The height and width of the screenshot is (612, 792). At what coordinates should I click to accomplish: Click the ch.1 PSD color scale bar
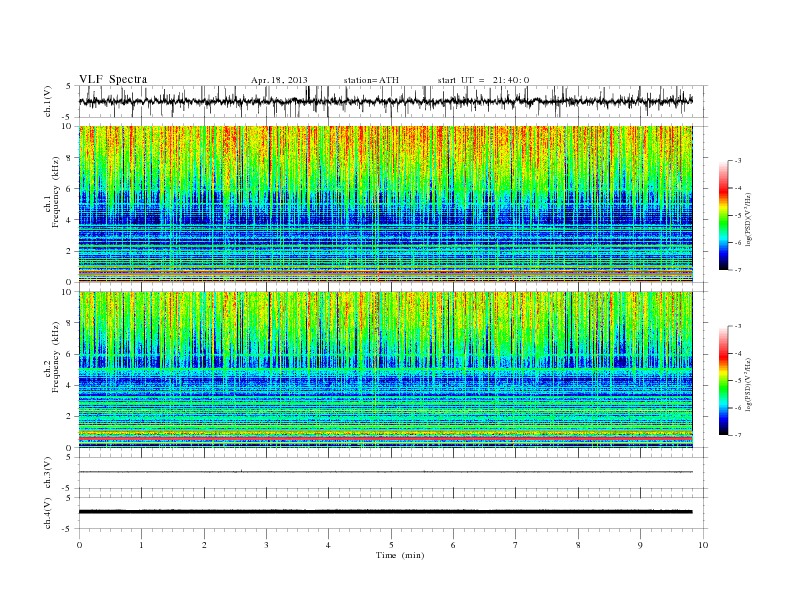pos(723,215)
